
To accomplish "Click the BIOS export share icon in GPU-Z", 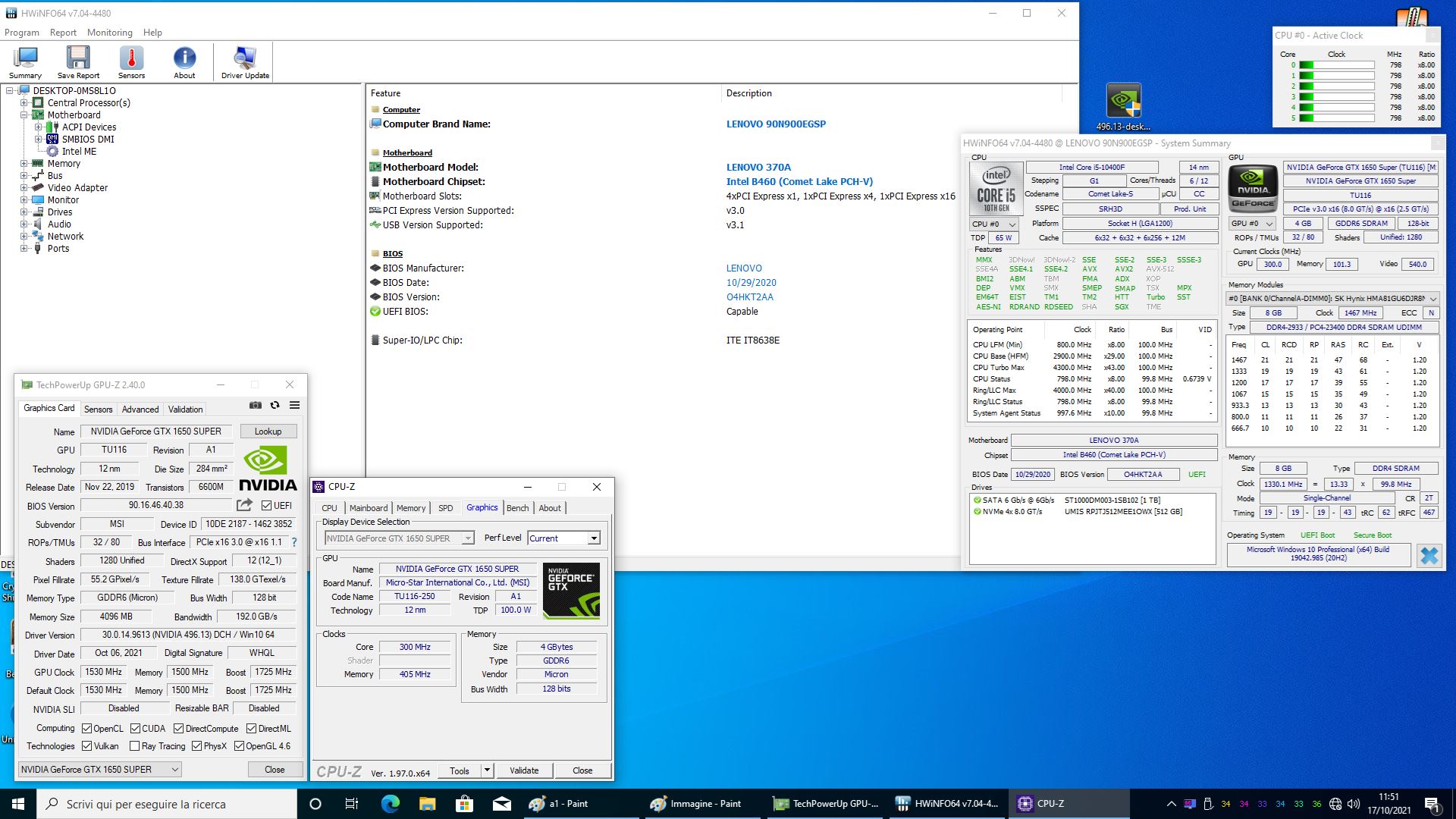I will 244,505.
